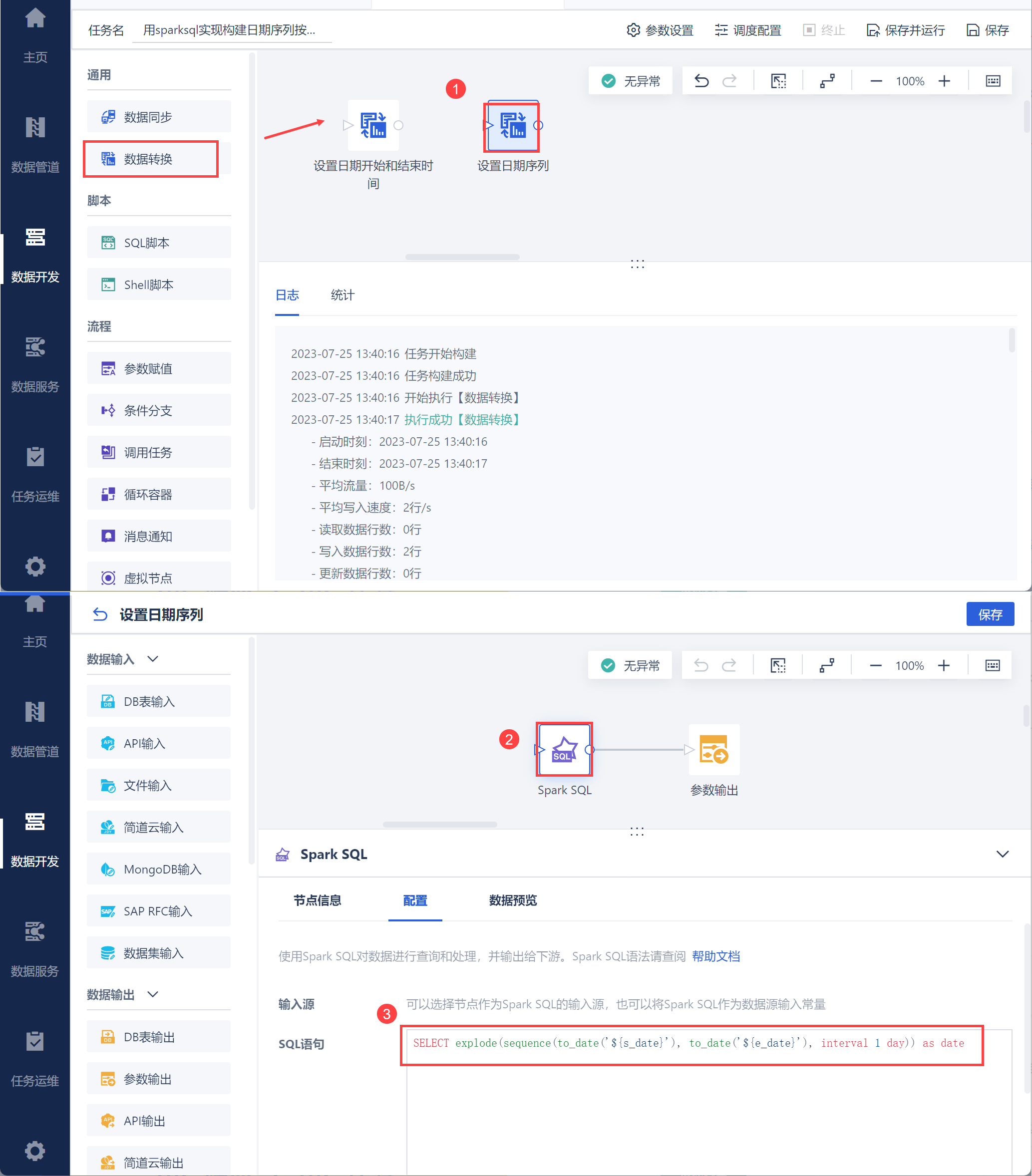Open the 帮助文档 link
Image resolution: width=1032 pixels, height=1176 pixels.
[715, 956]
